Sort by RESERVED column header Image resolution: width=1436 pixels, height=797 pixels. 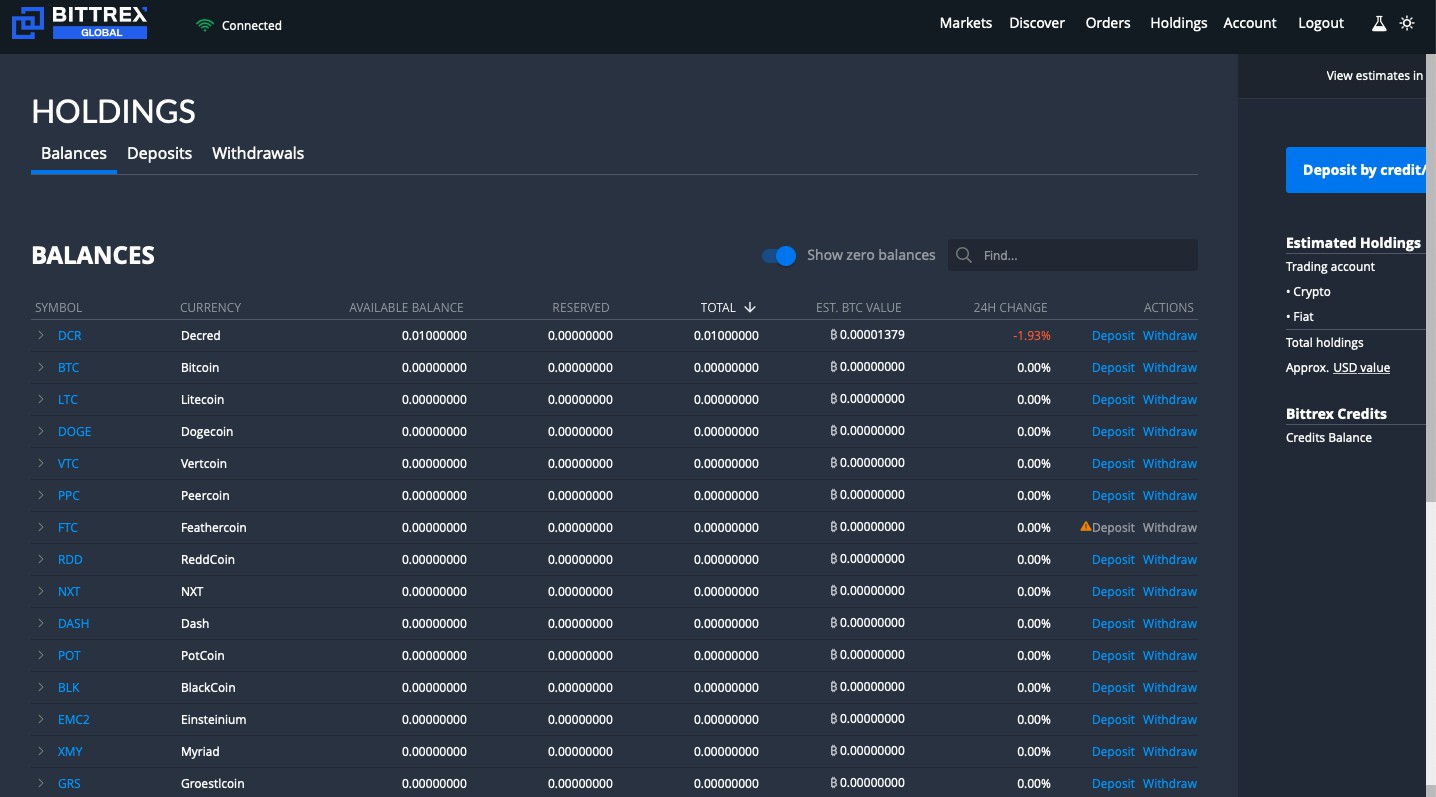click(x=580, y=307)
